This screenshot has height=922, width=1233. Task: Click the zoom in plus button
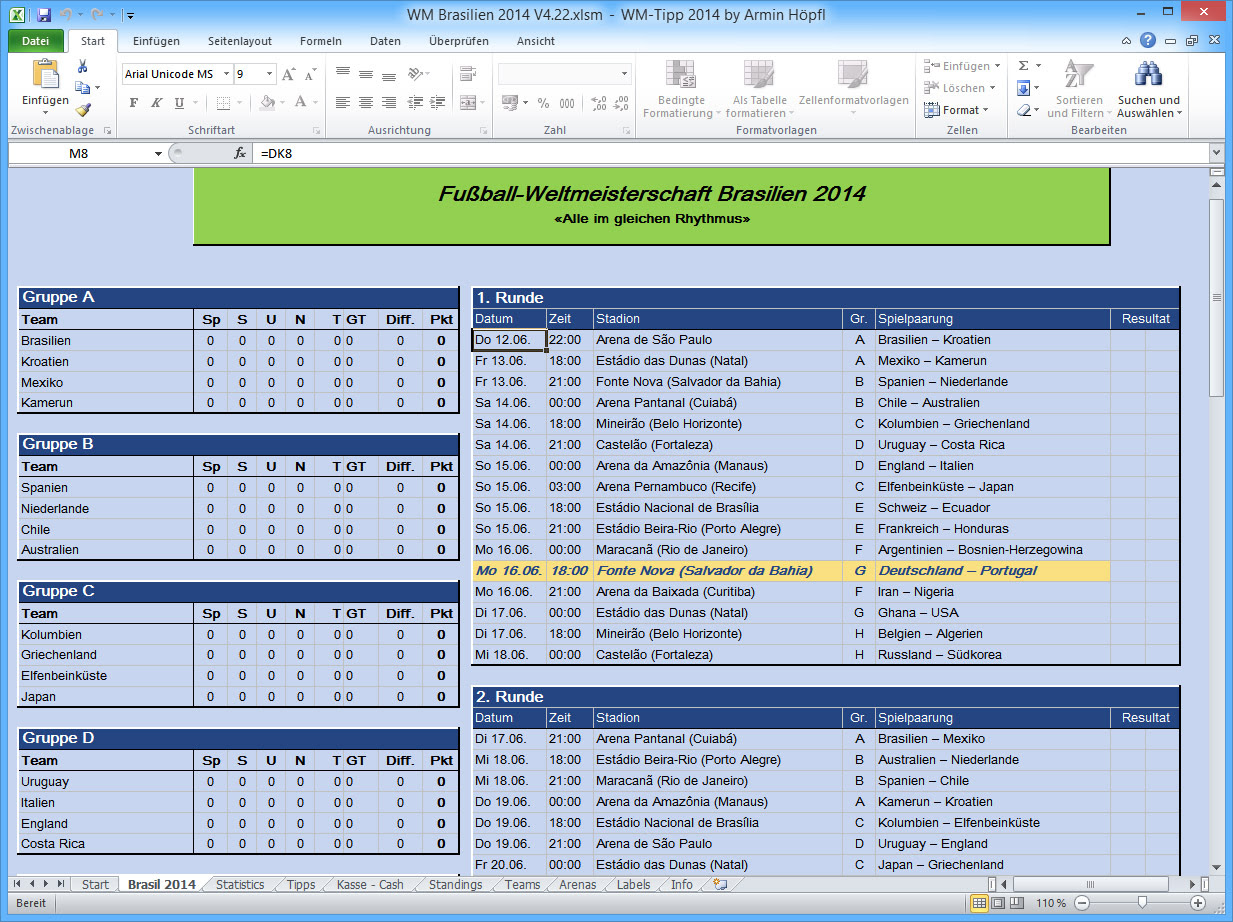tap(1198, 903)
